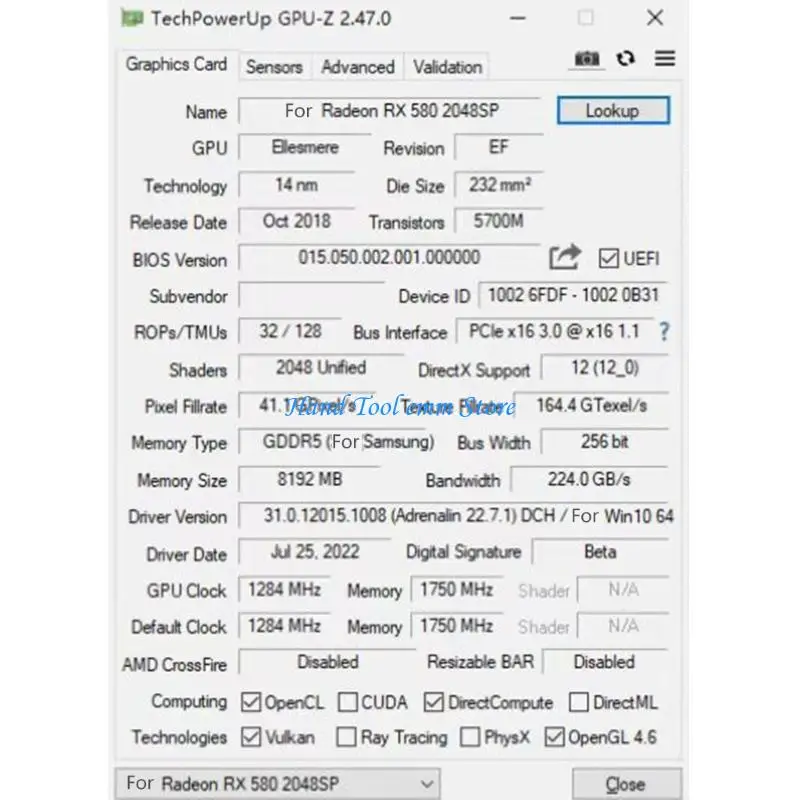Switch to the Graphics Card tab
Viewport: 800px width, 800px height.
click(177, 65)
